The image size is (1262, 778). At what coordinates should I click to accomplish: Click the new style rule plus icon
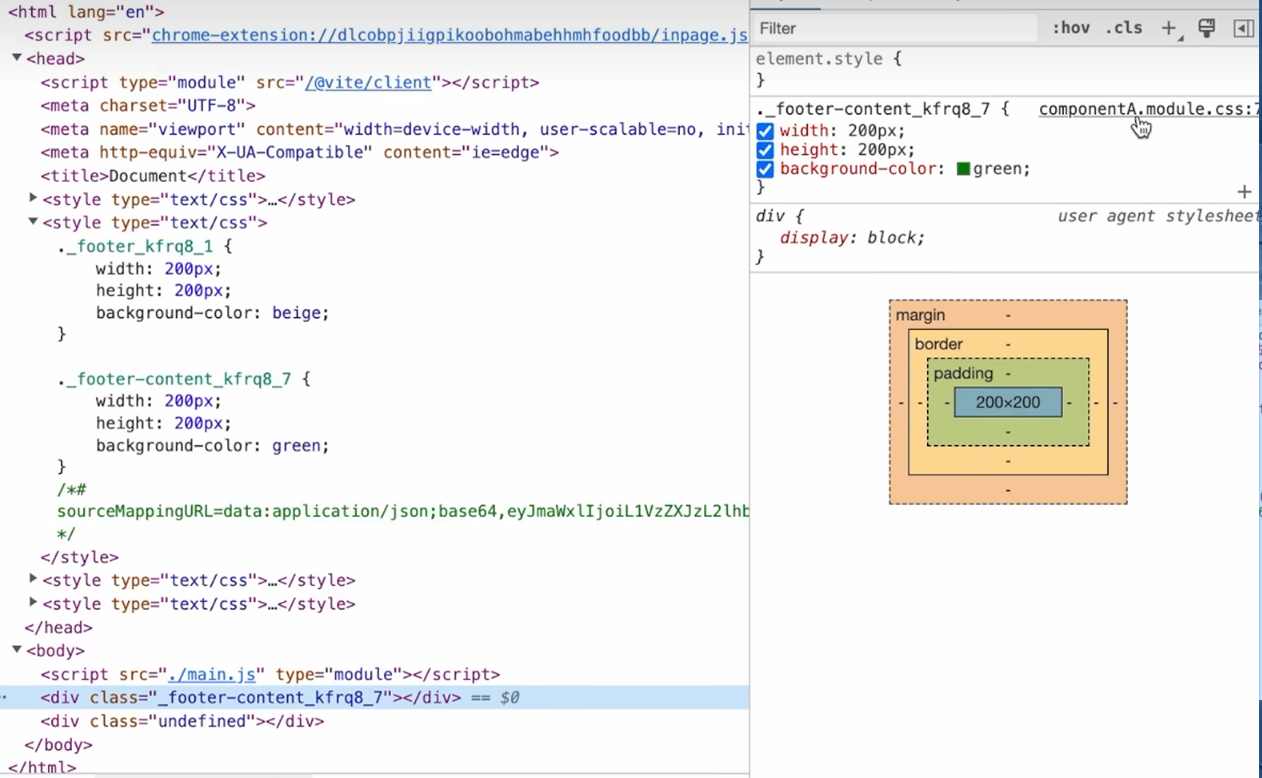[1168, 28]
